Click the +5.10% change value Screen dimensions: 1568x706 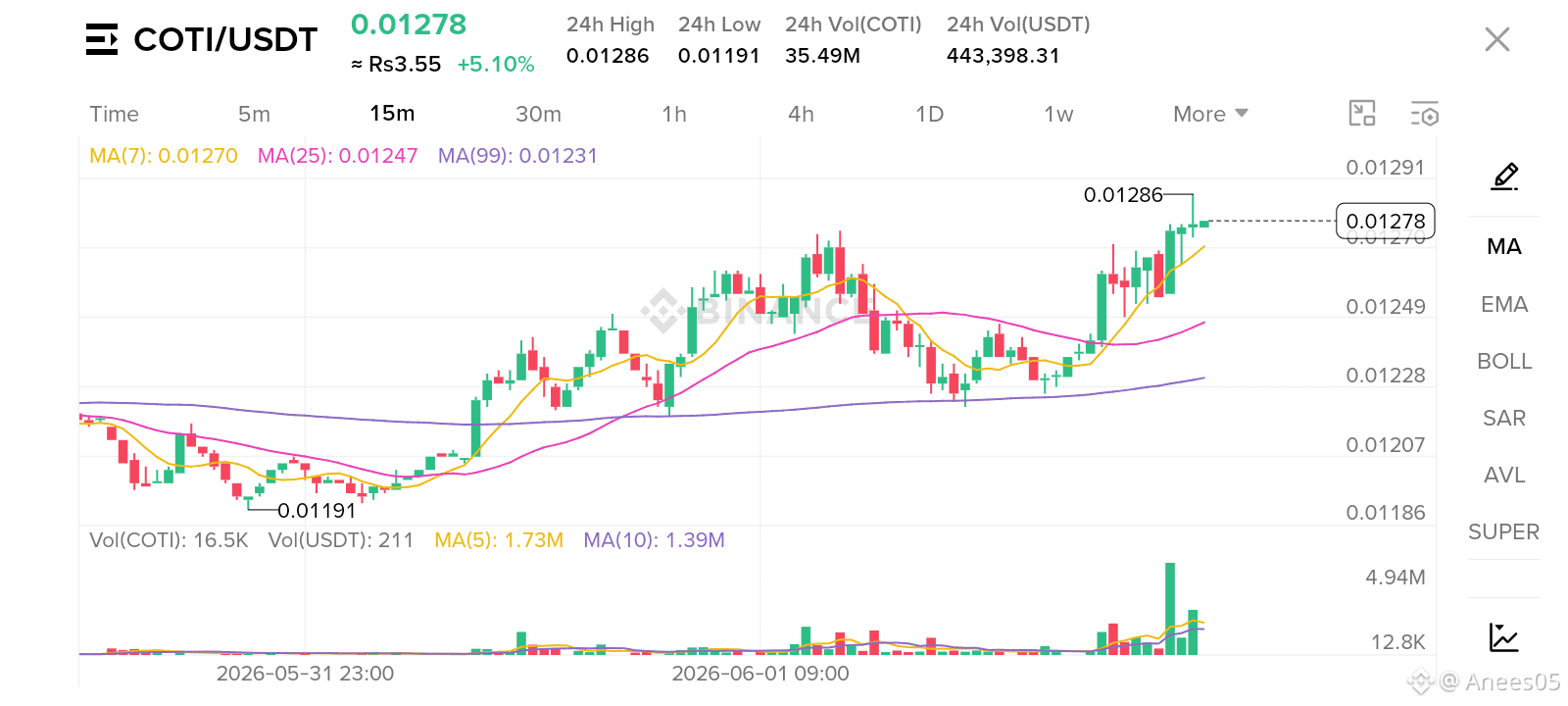tap(496, 65)
